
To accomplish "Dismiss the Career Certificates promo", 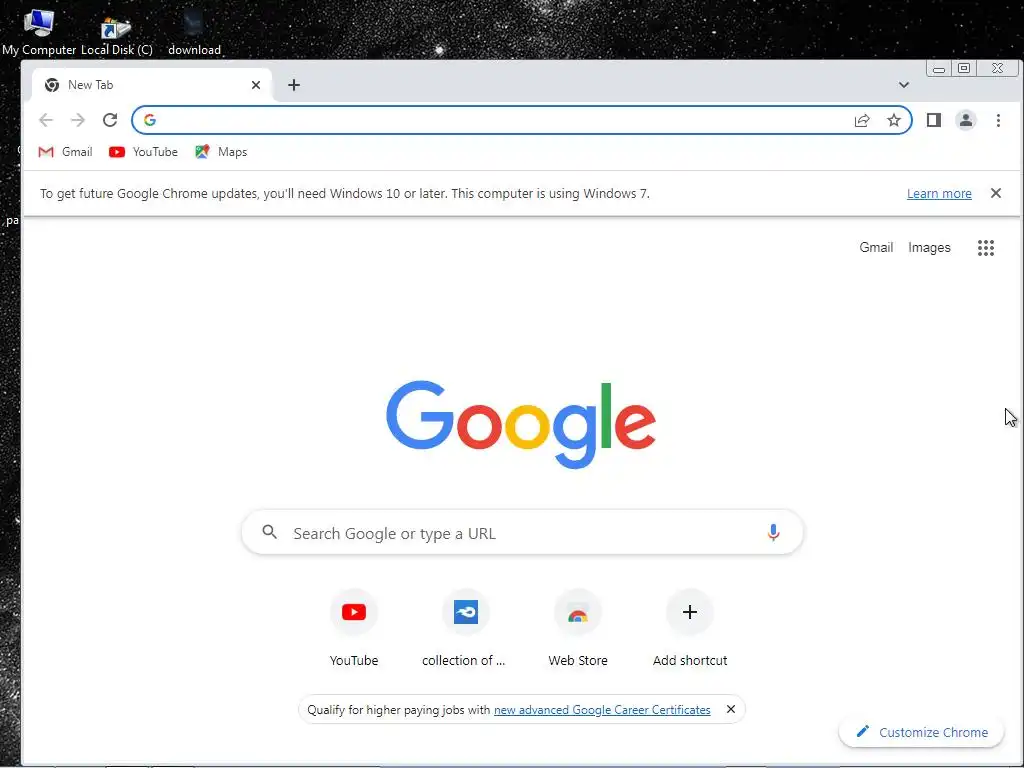I will click(x=731, y=709).
